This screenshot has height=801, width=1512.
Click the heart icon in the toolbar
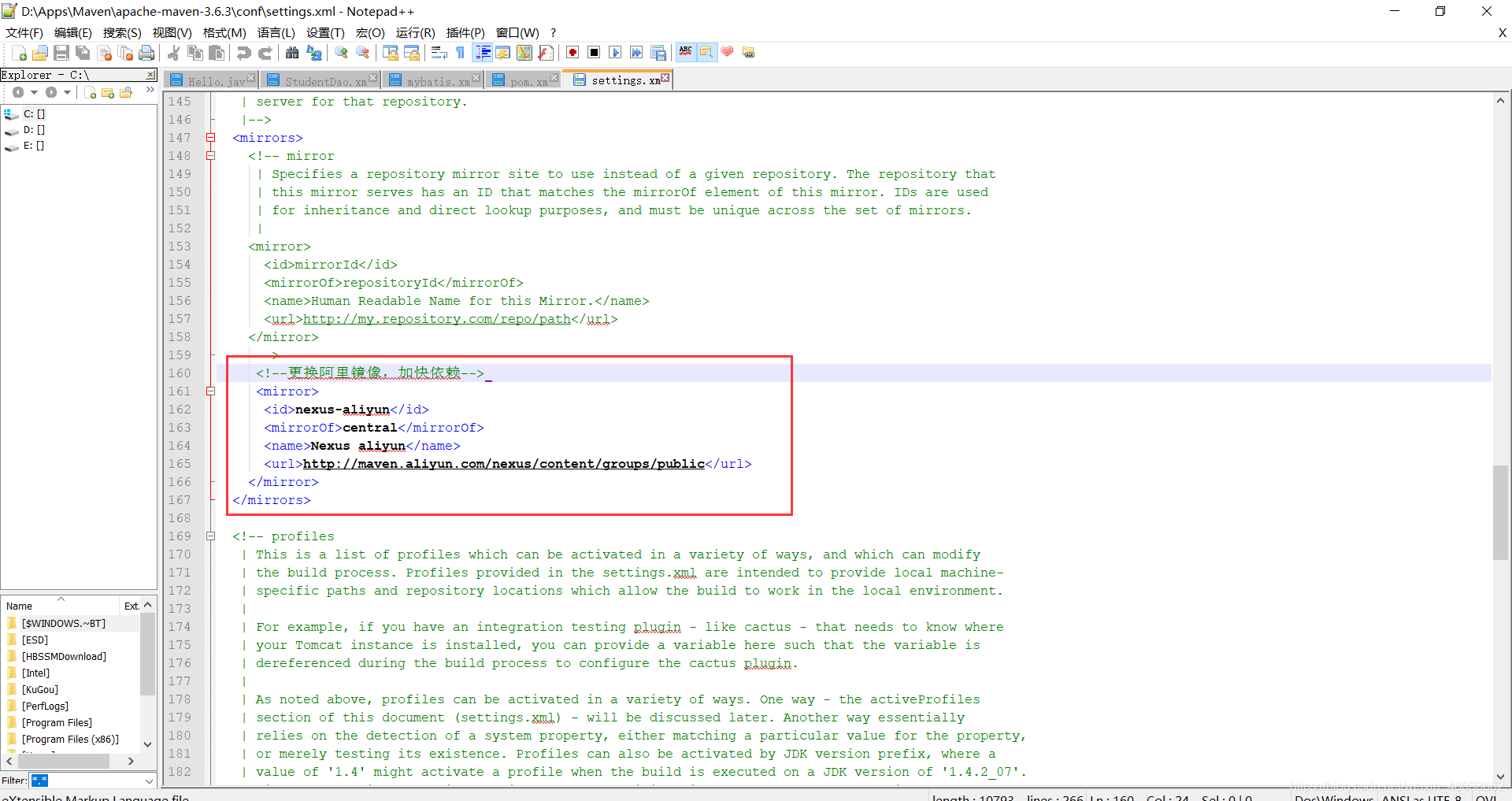point(728,52)
